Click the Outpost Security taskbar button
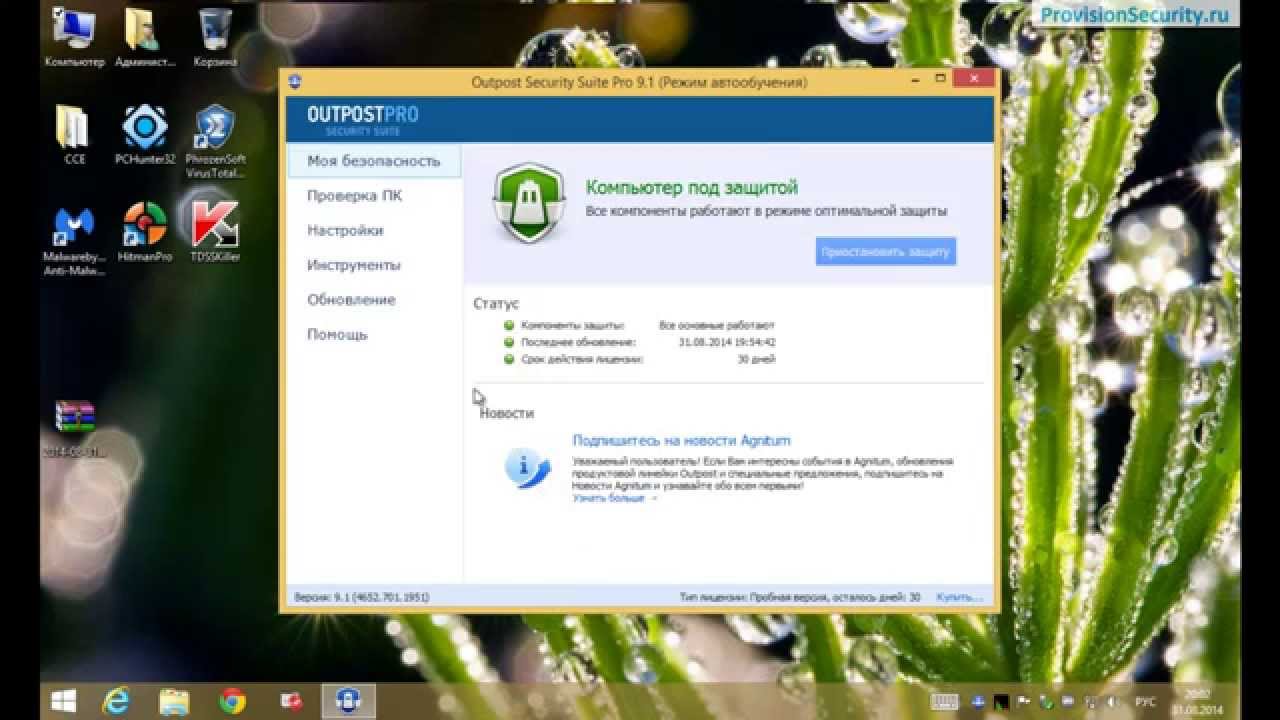The height and width of the screenshot is (720, 1280). pos(349,701)
